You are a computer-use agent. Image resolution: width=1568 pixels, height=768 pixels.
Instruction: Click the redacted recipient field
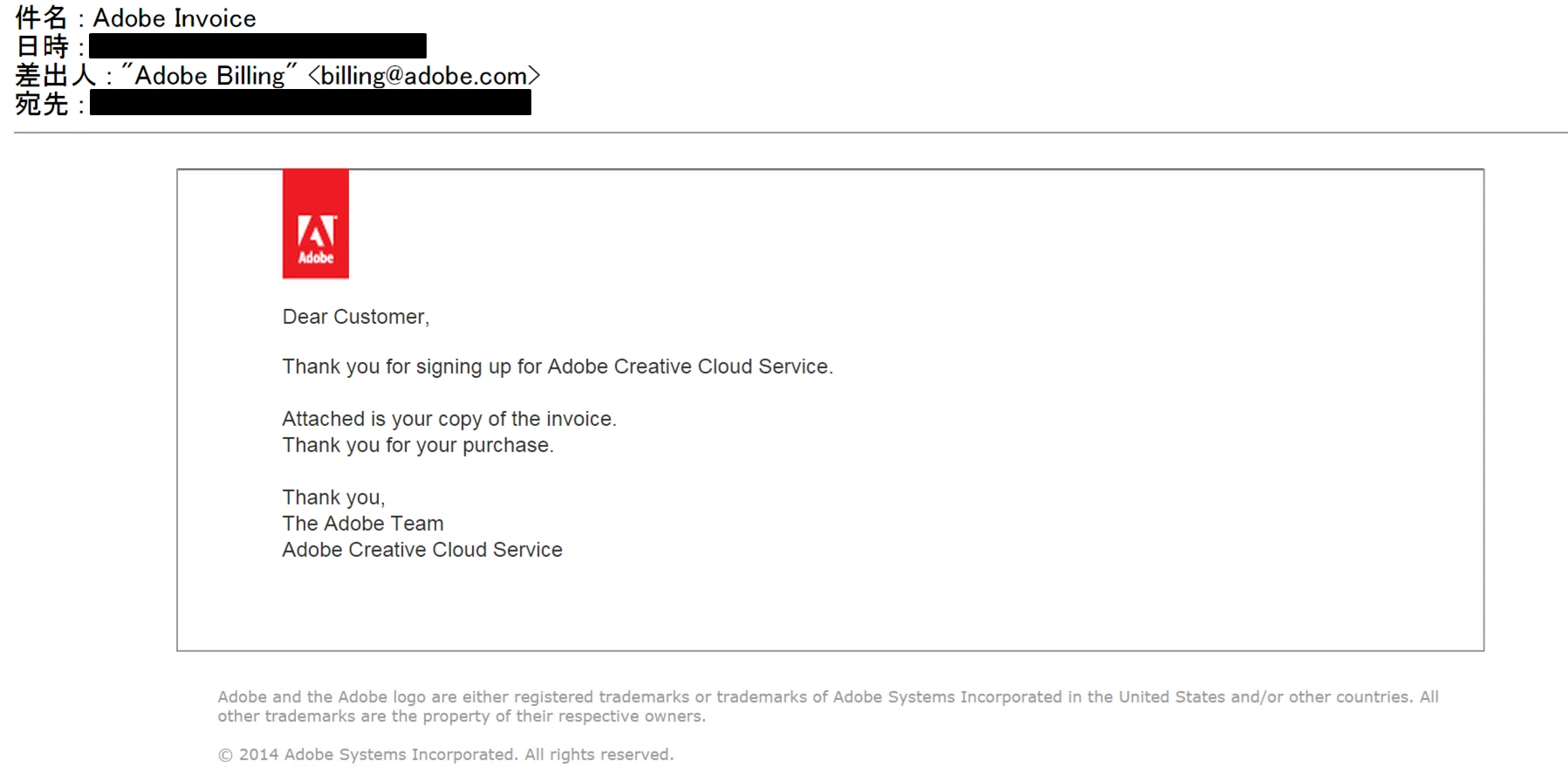click(x=310, y=103)
